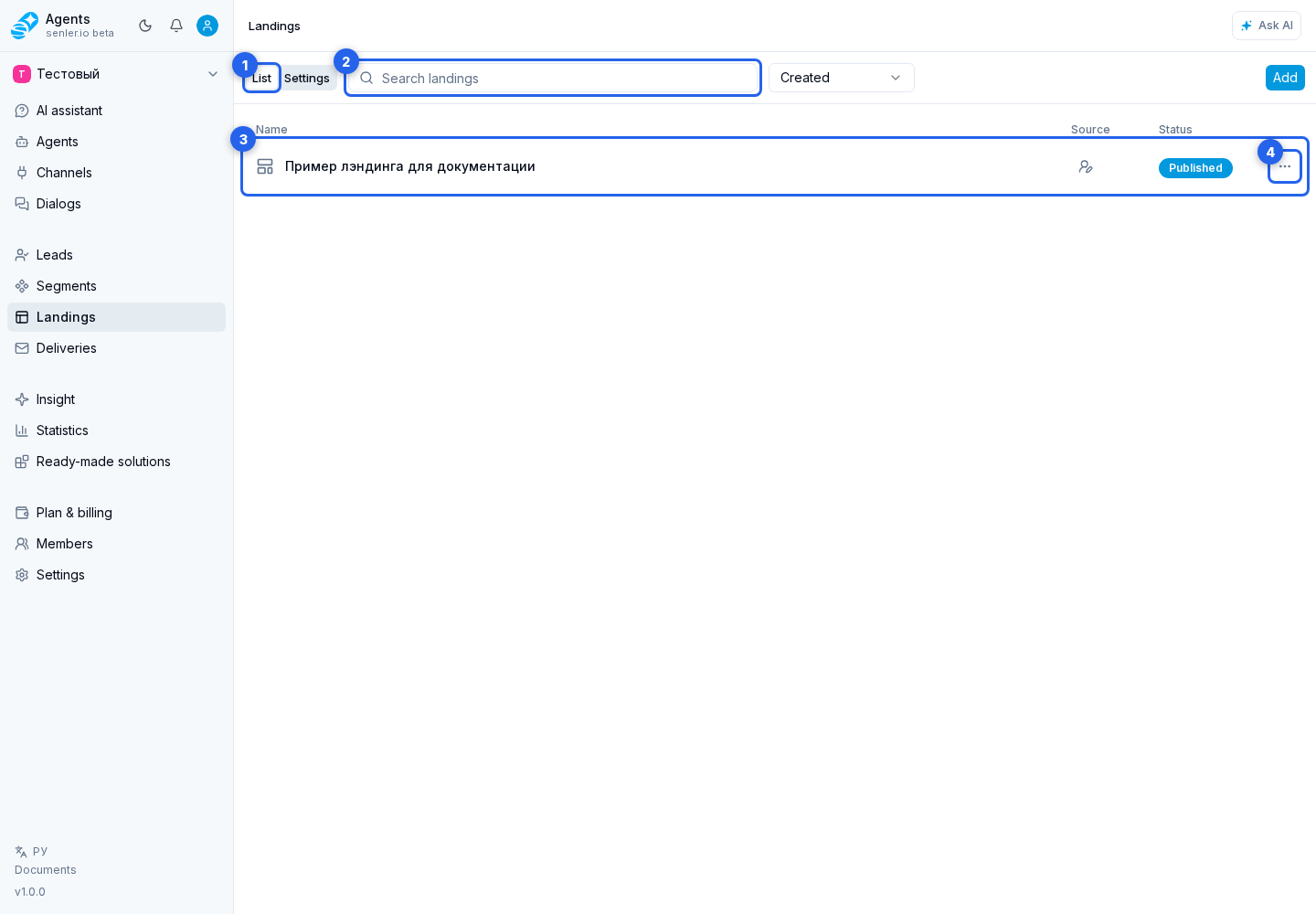The width and height of the screenshot is (1316, 914).
Task: Open user profile avatar icon
Action: click(207, 26)
